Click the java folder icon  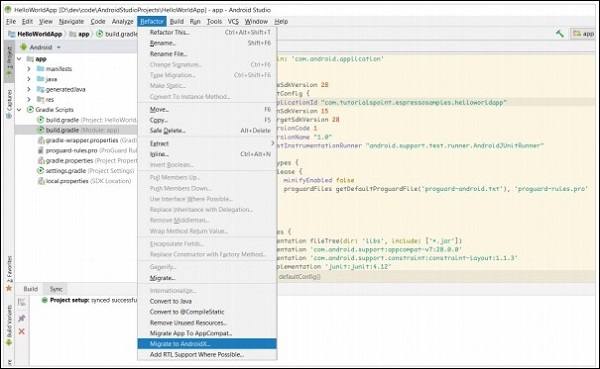pos(41,79)
